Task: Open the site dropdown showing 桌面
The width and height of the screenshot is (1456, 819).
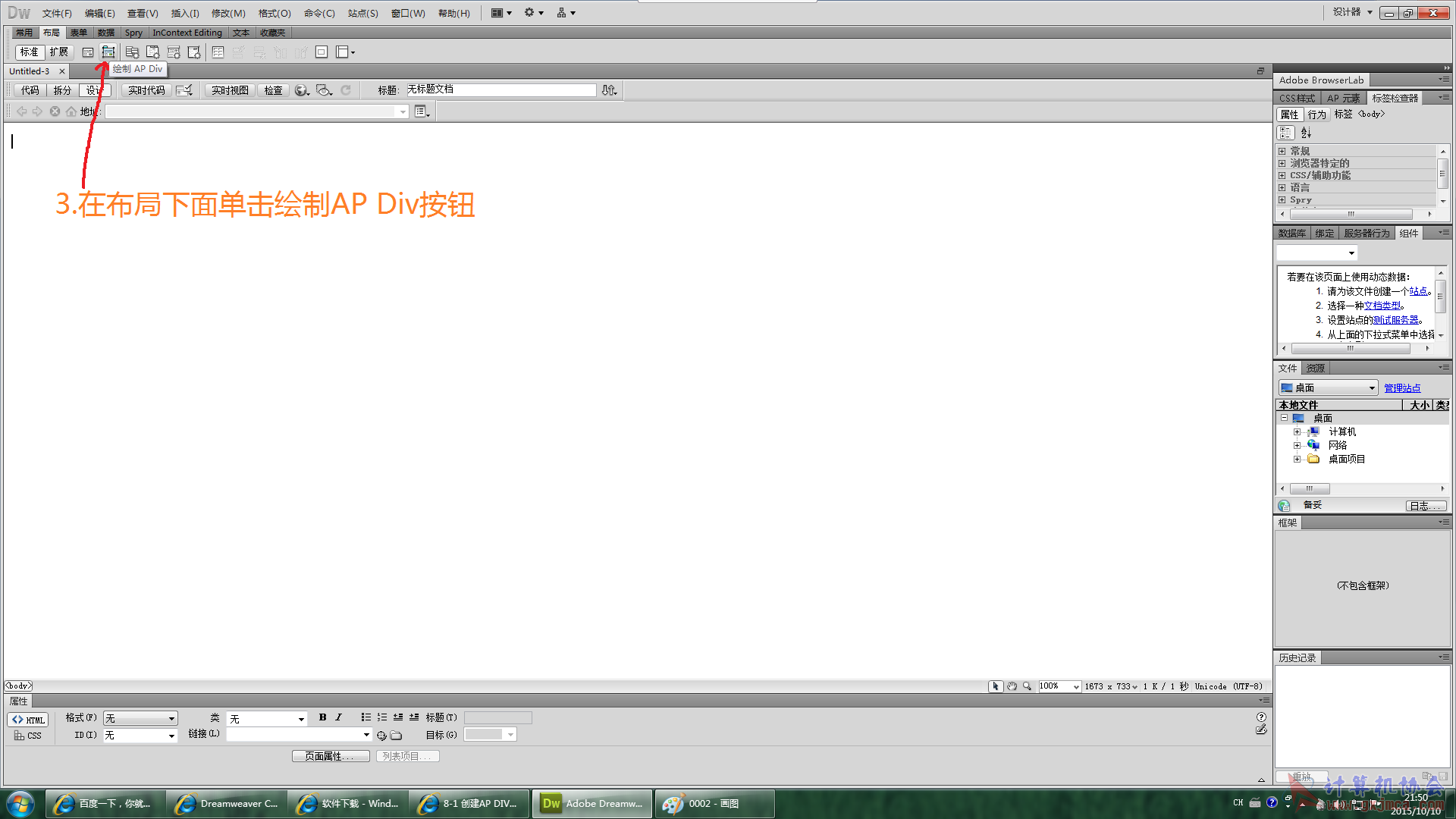Action: tap(1327, 388)
